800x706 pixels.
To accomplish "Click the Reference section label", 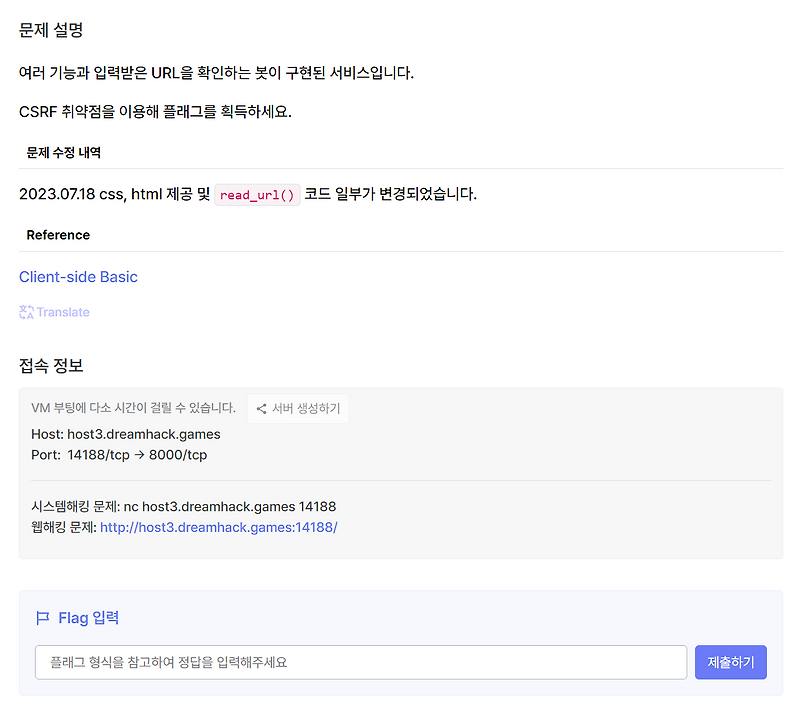I will [58, 235].
